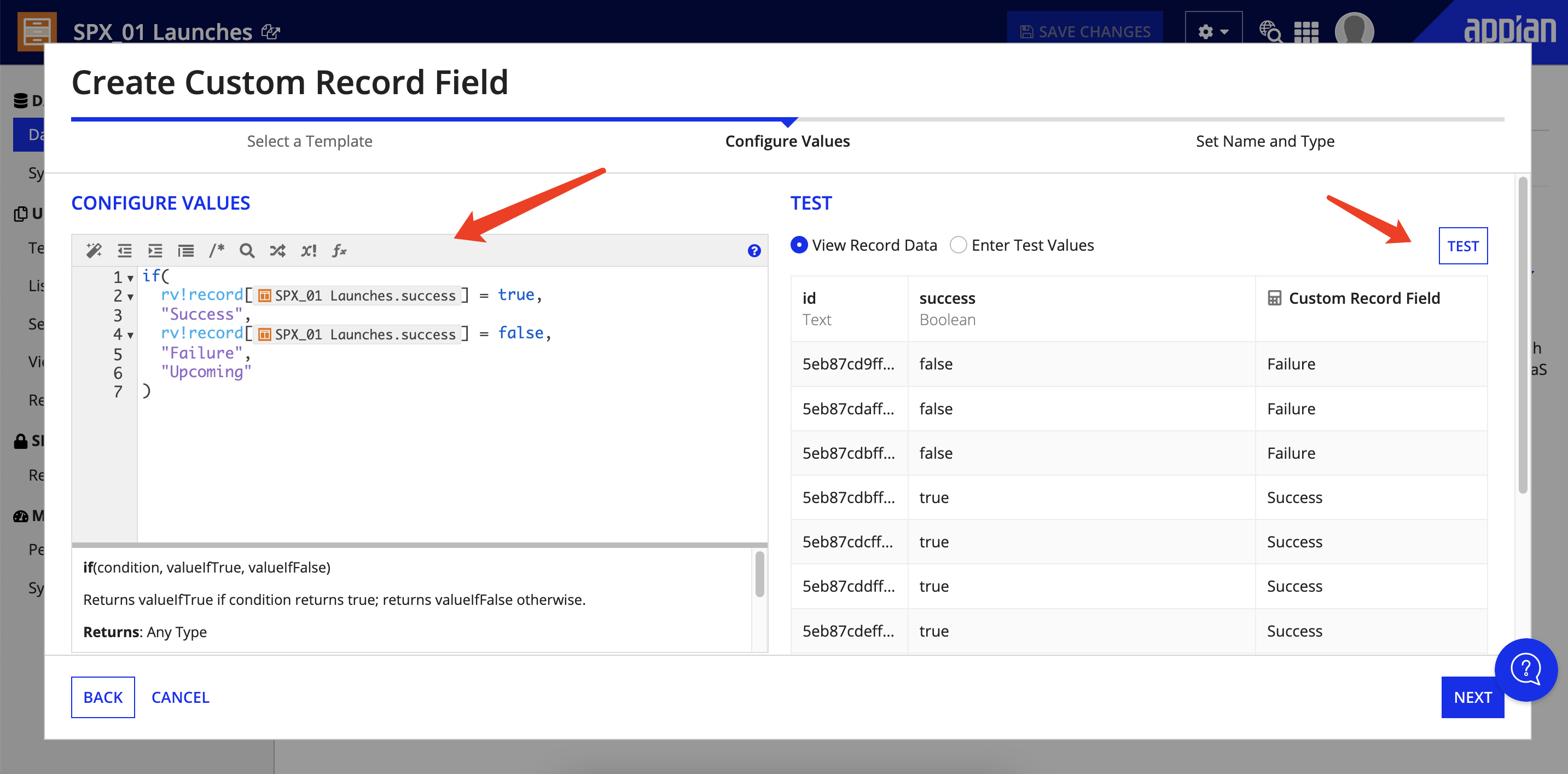Click the false value in 5eb87cdaff... row
Image resolution: width=1568 pixels, height=774 pixels.
[936, 408]
